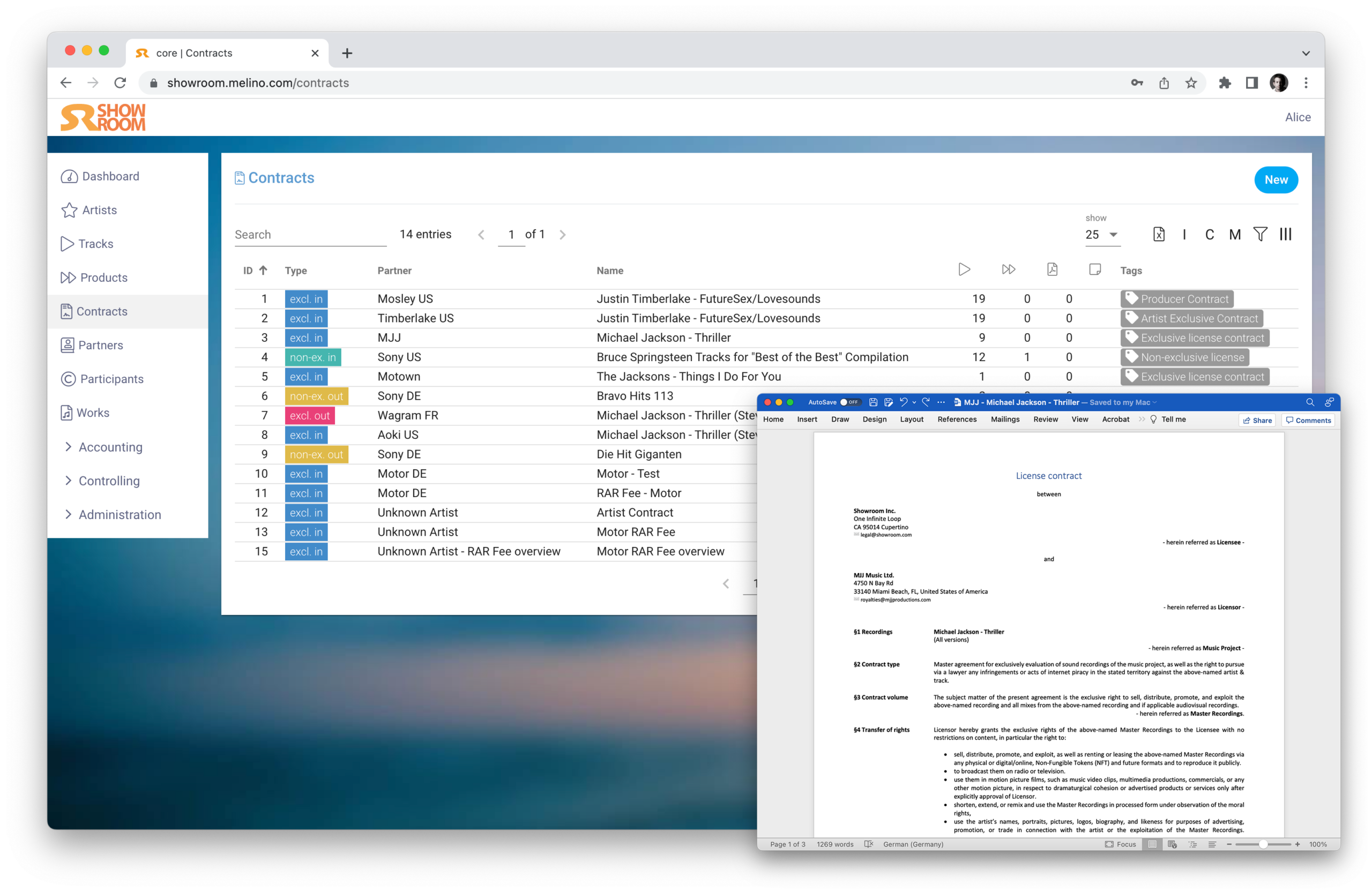Click the Word save icon

pyautogui.click(x=873, y=402)
